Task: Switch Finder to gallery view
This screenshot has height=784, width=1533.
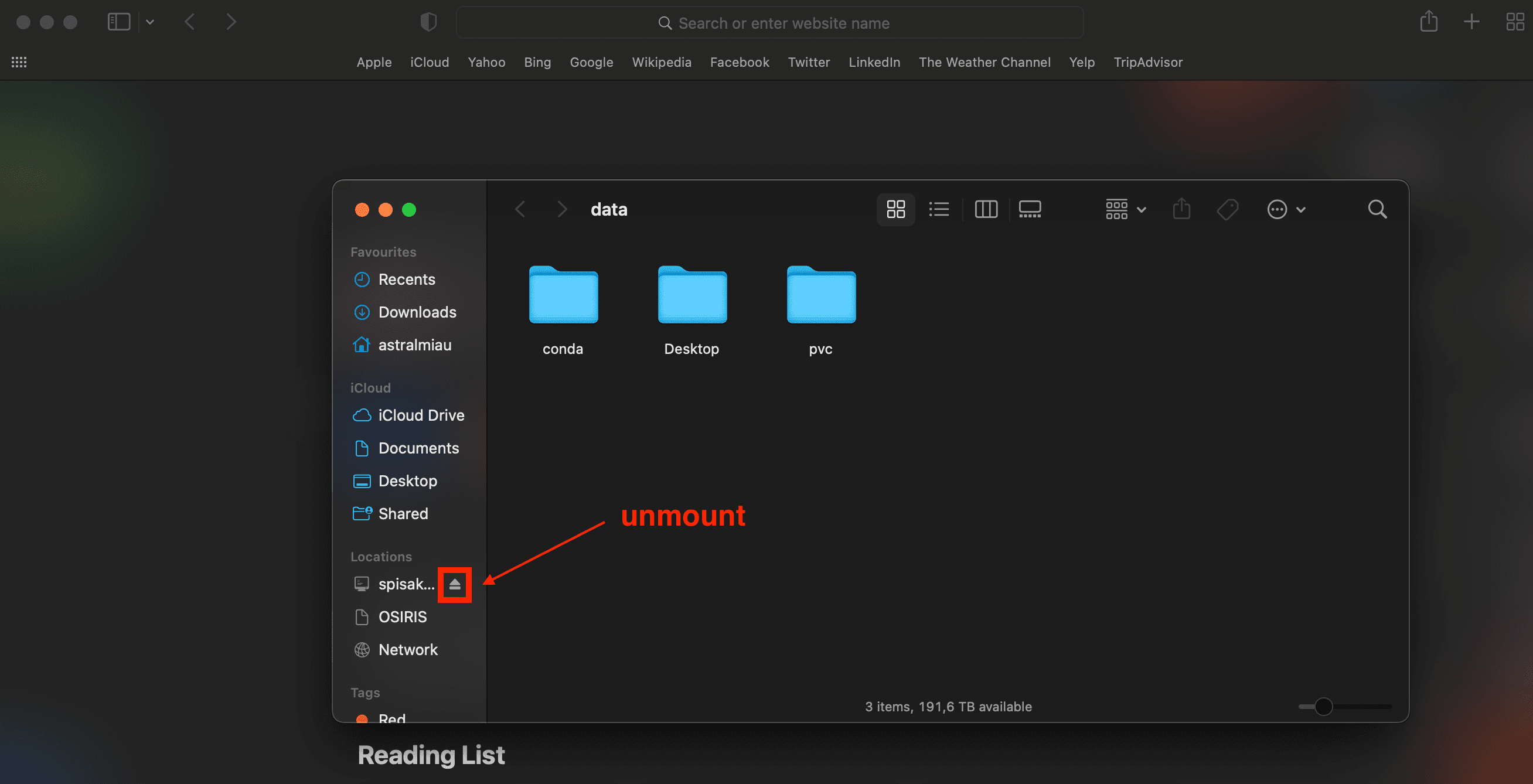Action: [1030, 209]
